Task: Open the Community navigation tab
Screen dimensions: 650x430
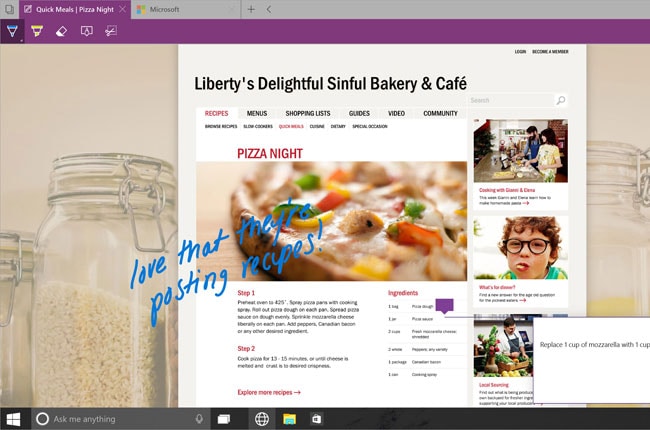Action: tap(440, 114)
